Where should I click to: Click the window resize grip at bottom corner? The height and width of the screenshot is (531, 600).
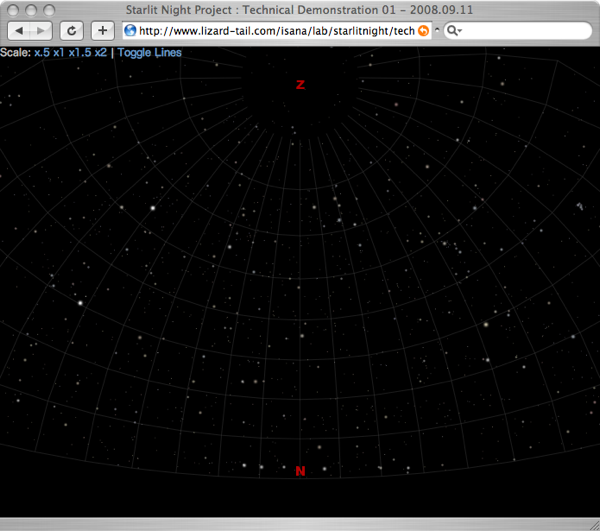tap(595, 526)
